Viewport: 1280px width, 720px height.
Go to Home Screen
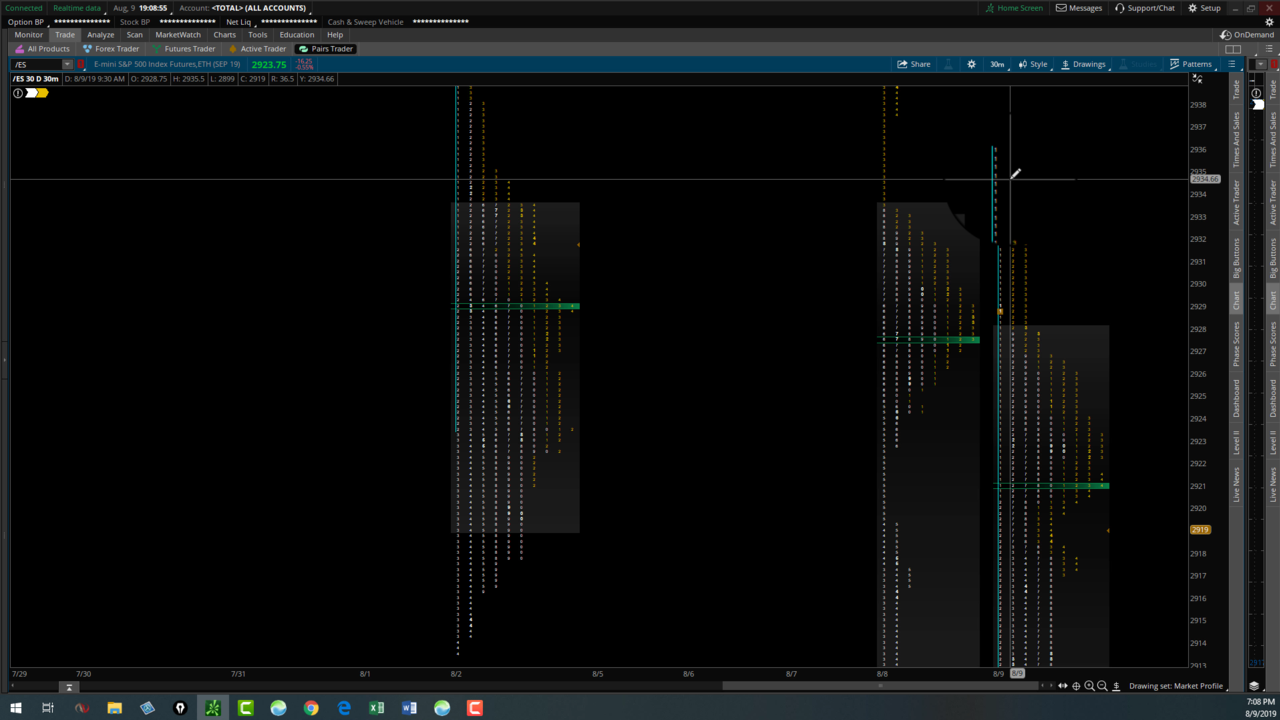[1013, 8]
